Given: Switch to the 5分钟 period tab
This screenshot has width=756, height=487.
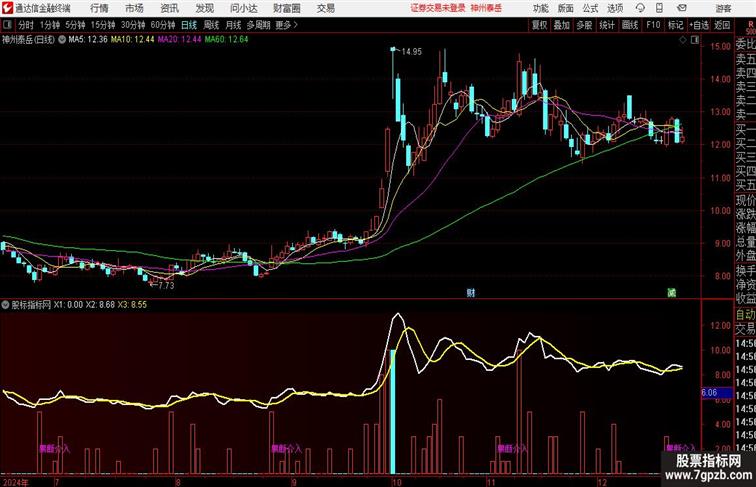Looking at the screenshot, I should [75, 25].
